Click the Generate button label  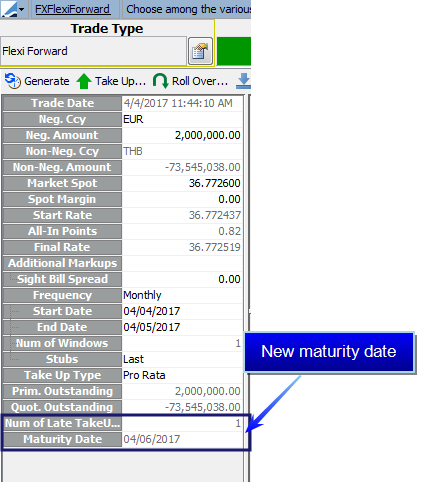[47, 81]
